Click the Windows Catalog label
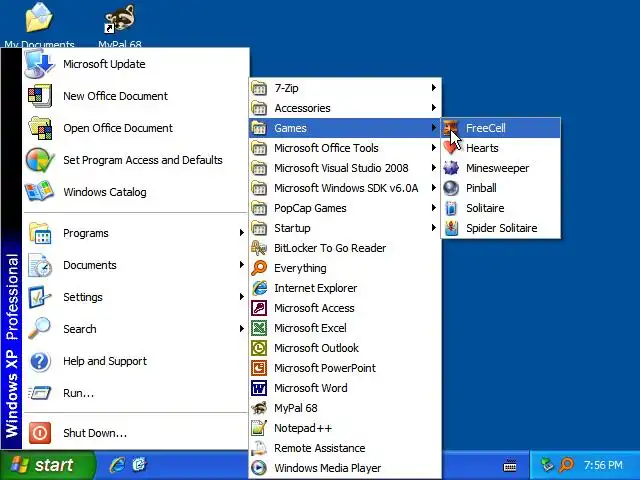This screenshot has width=640, height=480. click(104, 192)
